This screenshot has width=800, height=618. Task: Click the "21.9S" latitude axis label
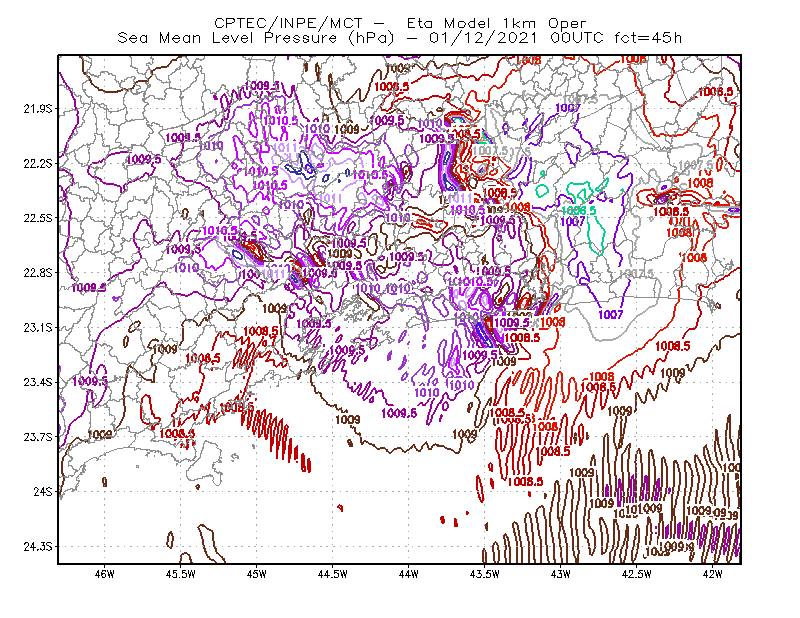[38, 109]
